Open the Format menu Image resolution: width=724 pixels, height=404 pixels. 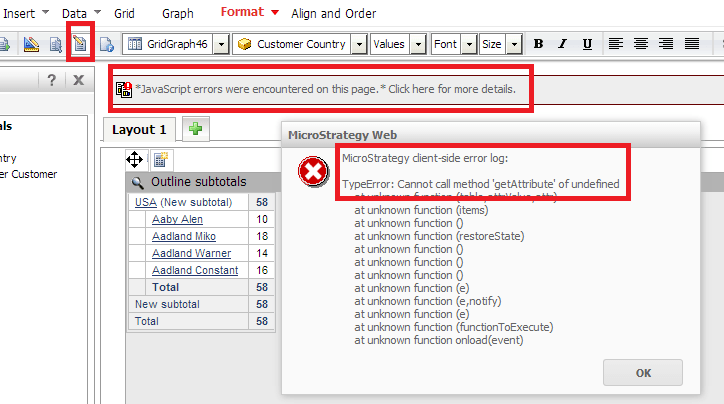(x=242, y=12)
